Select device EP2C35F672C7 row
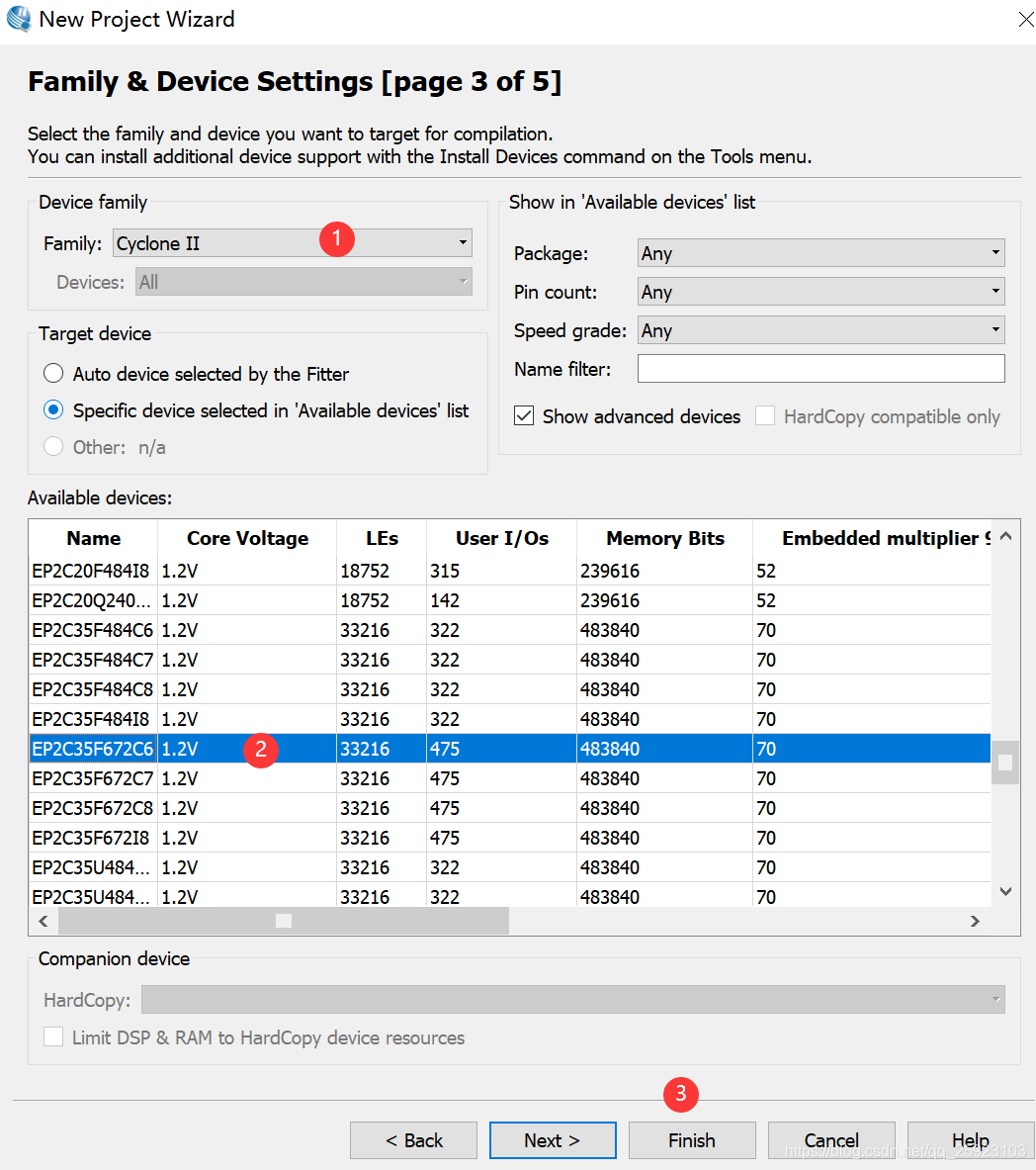 510,778
